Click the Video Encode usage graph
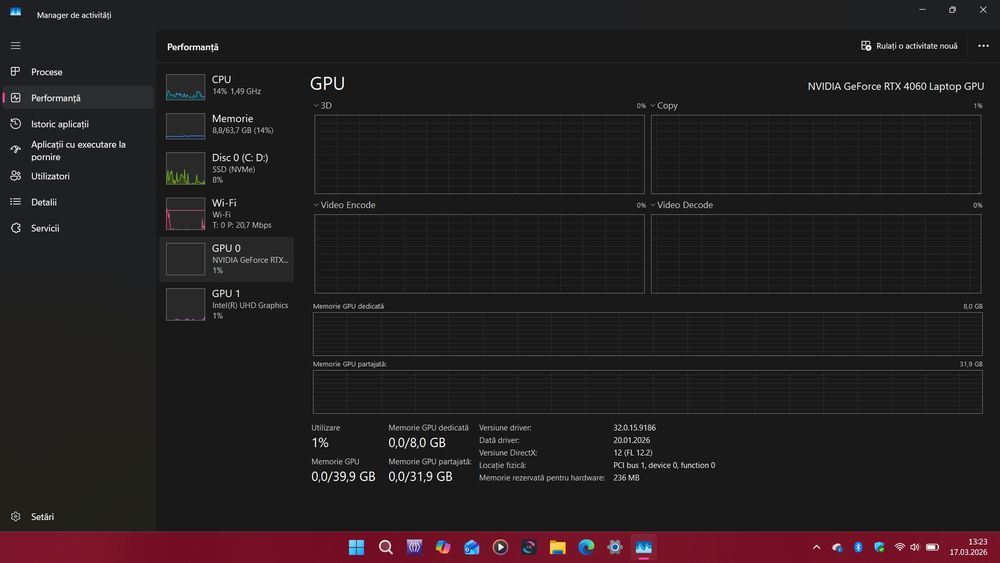 tap(479, 254)
